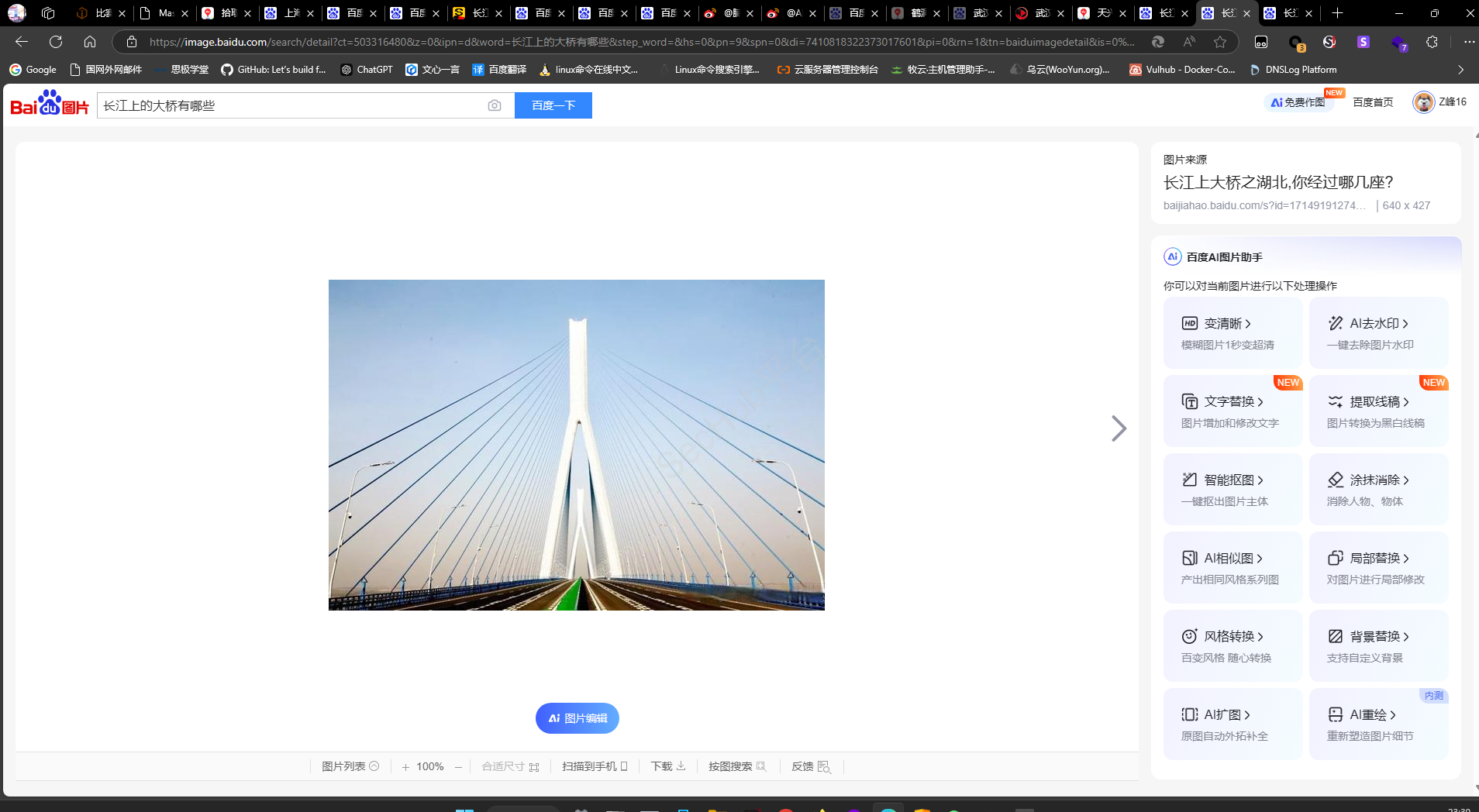Open browser extensions puzzle icon
The image size is (1479, 812).
click(x=1432, y=42)
